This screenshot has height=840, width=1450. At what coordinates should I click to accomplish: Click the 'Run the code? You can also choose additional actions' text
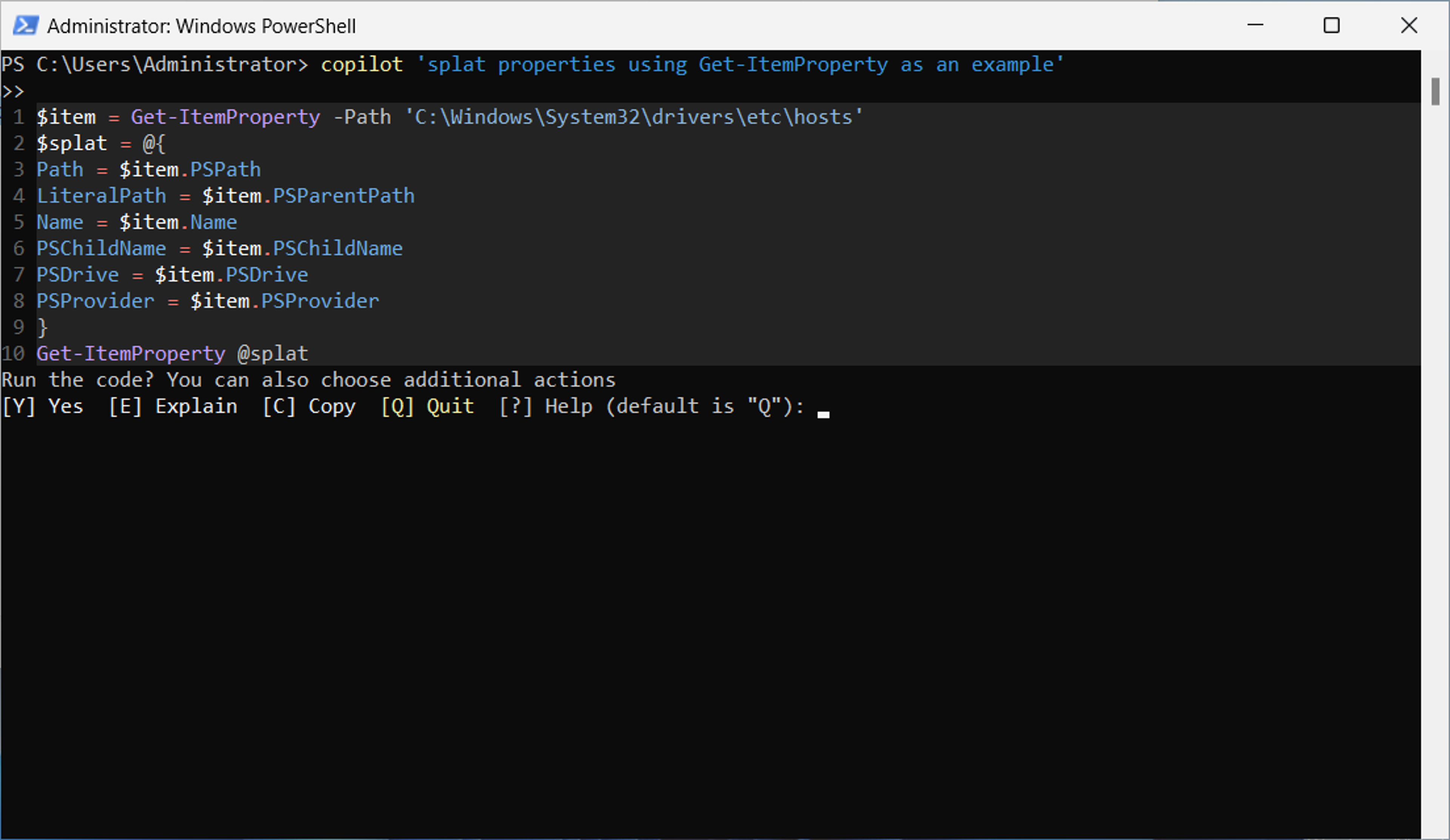tap(309, 380)
